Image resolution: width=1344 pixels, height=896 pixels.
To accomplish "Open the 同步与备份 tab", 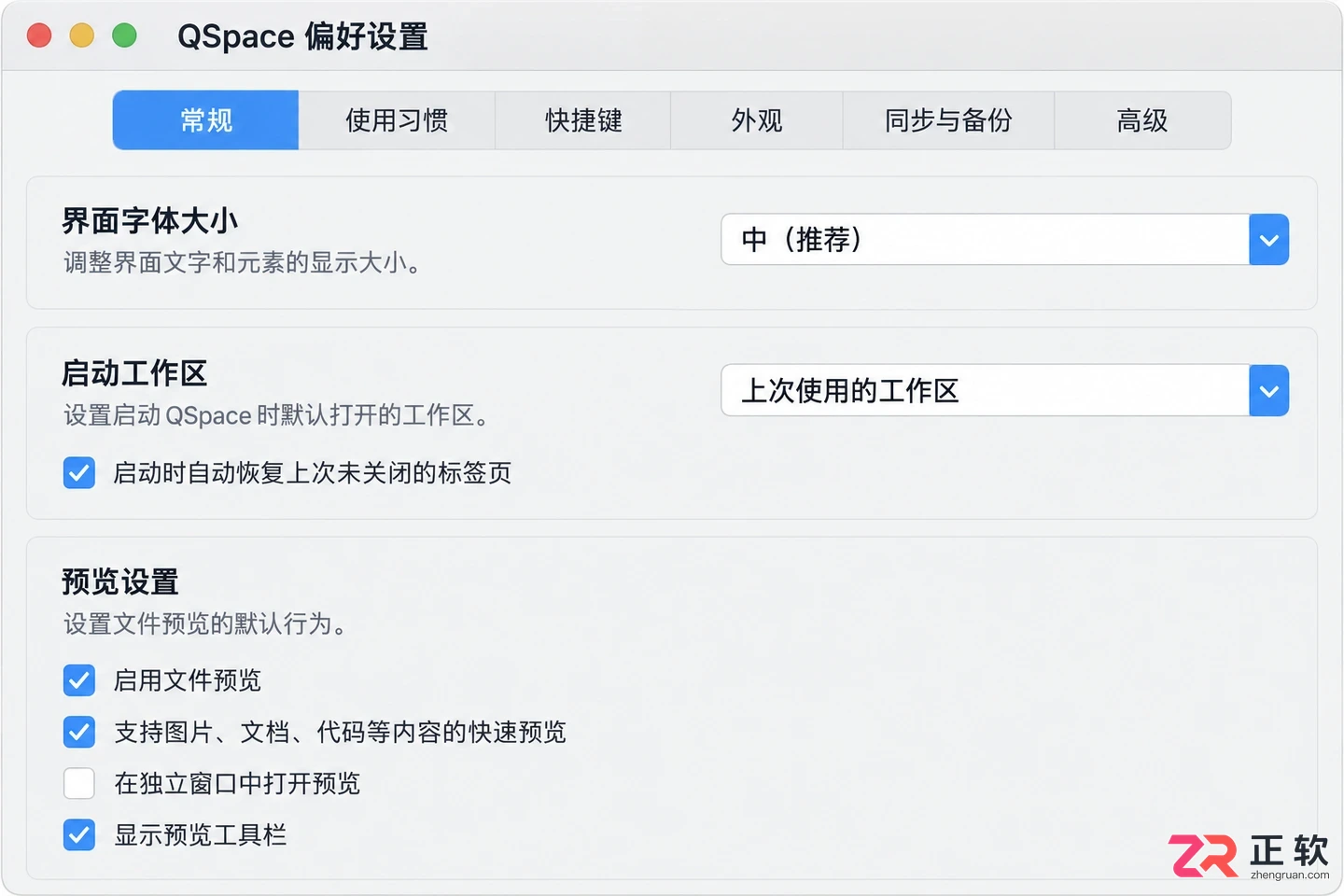I will click(x=948, y=120).
